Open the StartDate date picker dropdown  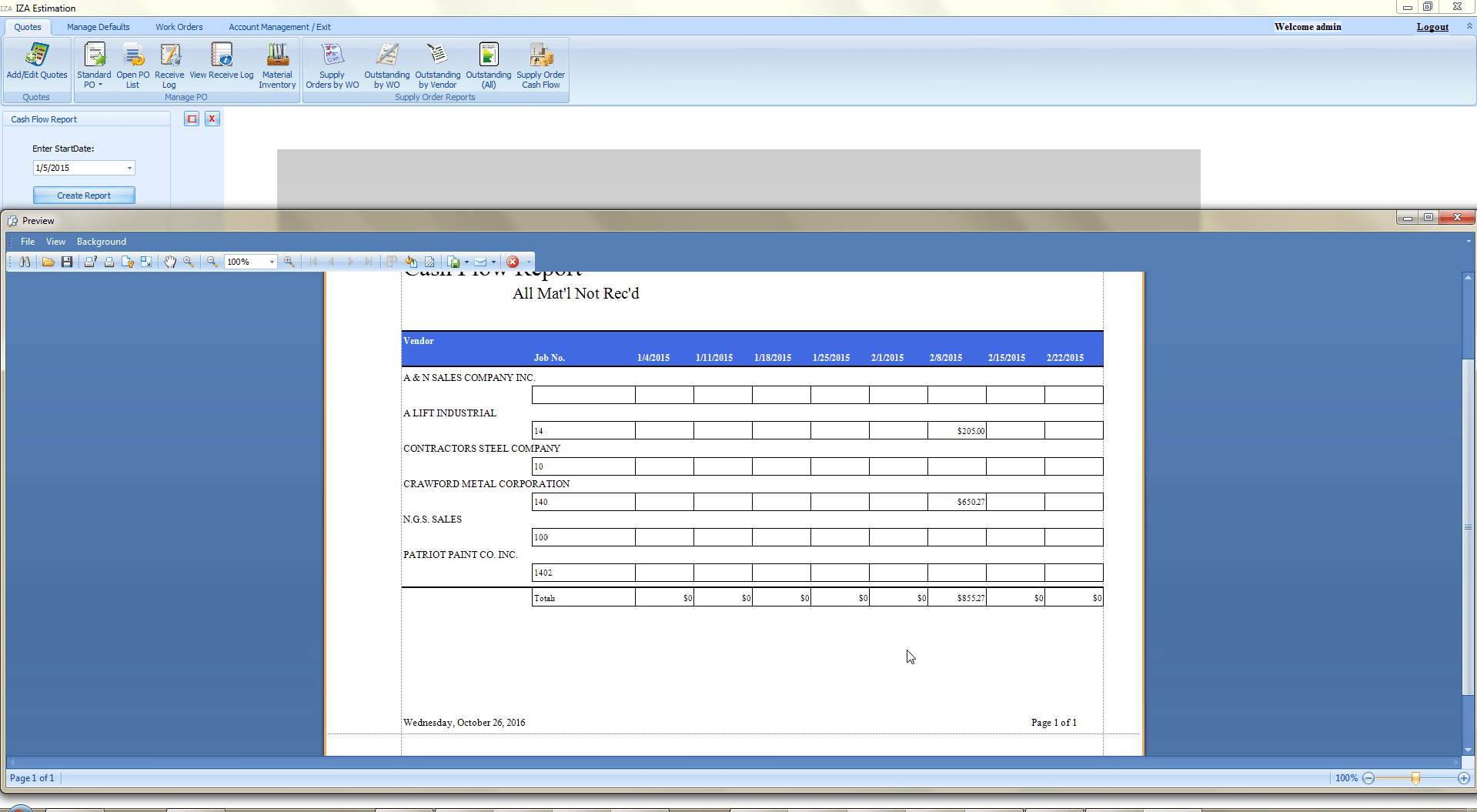point(129,168)
